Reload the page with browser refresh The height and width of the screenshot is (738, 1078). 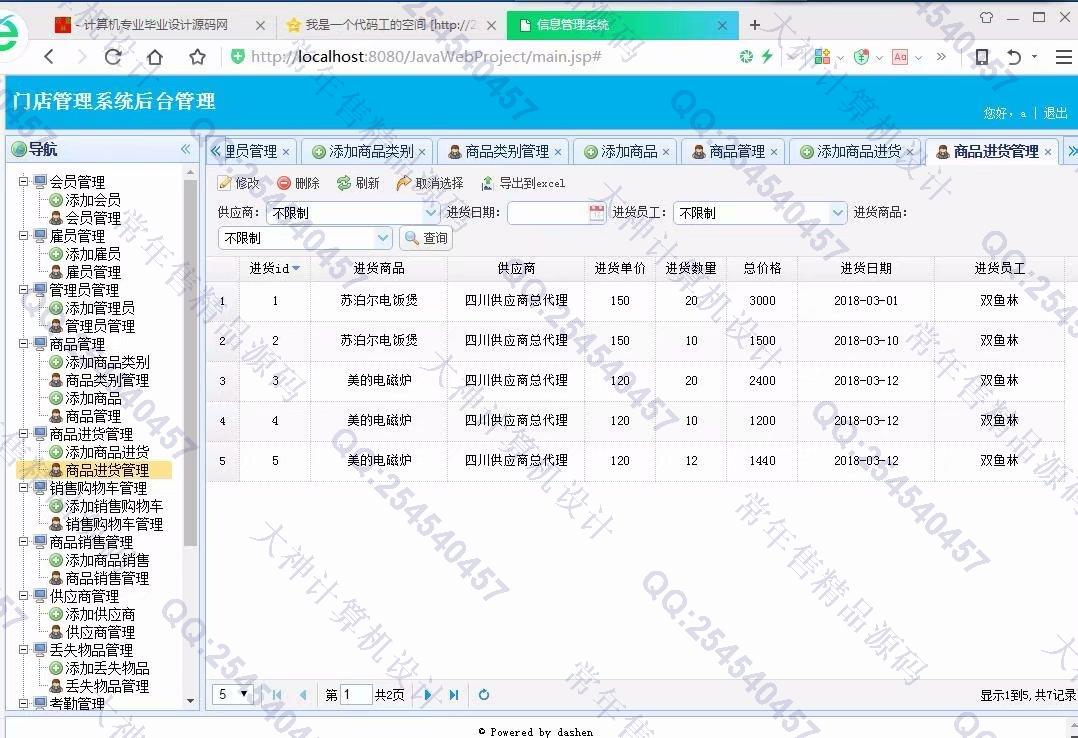113,56
